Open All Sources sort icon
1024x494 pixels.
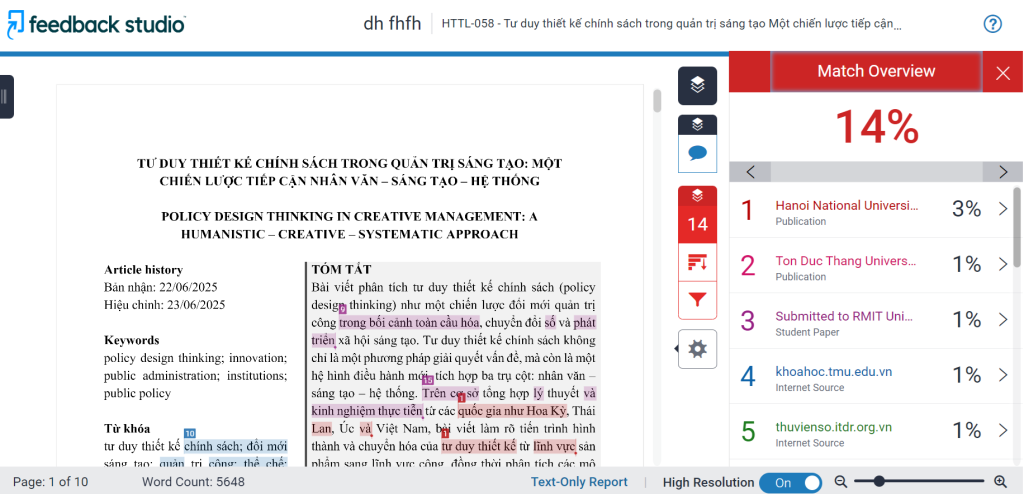[697, 263]
